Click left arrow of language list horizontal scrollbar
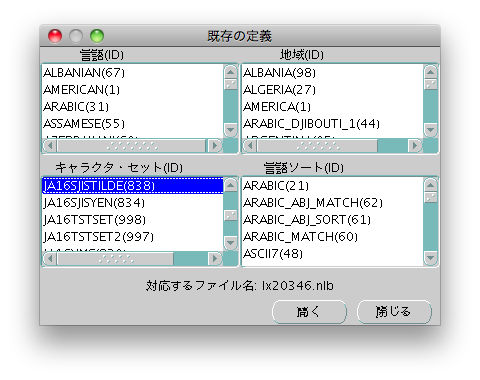480x380 pixels. click(50, 146)
